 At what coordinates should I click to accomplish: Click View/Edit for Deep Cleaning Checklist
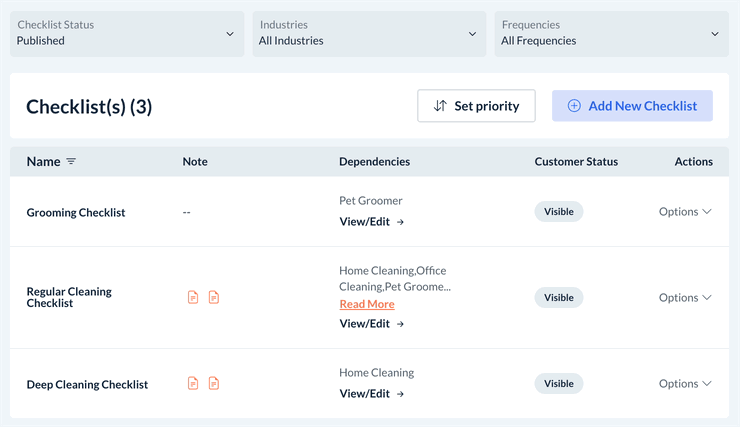pos(365,394)
